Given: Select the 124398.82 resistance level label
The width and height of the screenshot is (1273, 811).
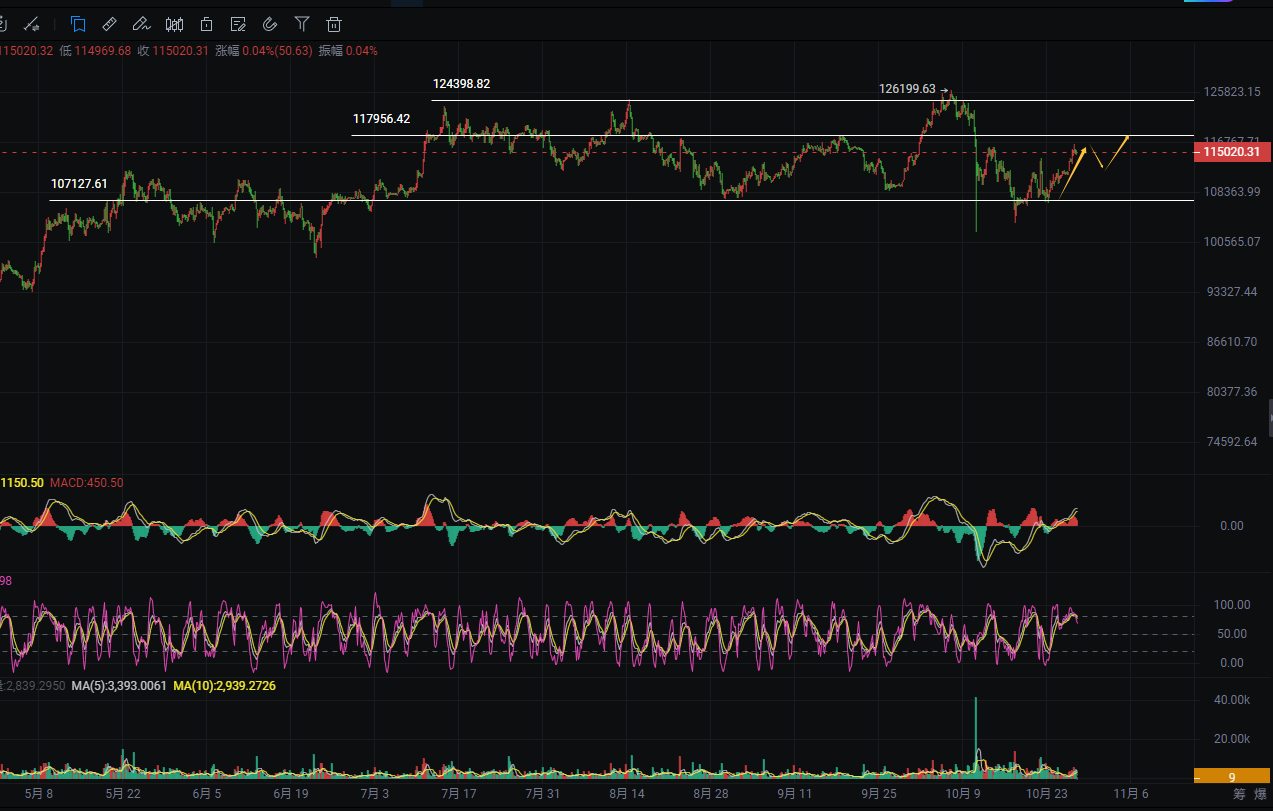Looking at the screenshot, I should (x=461, y=84).
